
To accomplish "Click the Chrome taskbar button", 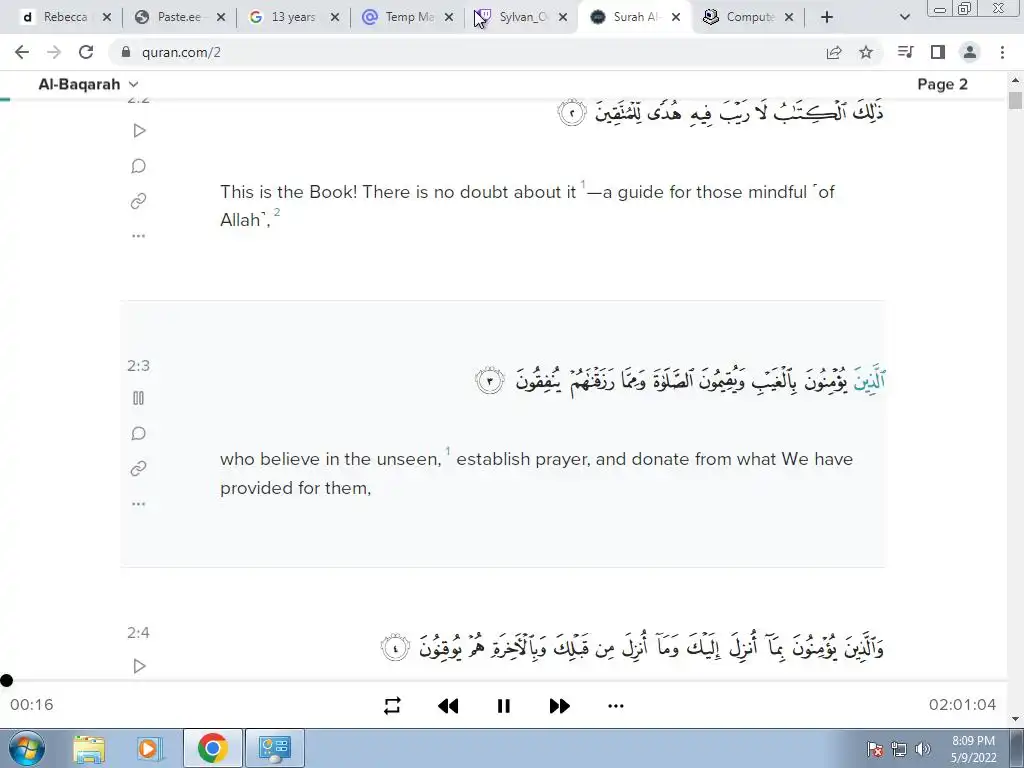I will tap(213, 748).
